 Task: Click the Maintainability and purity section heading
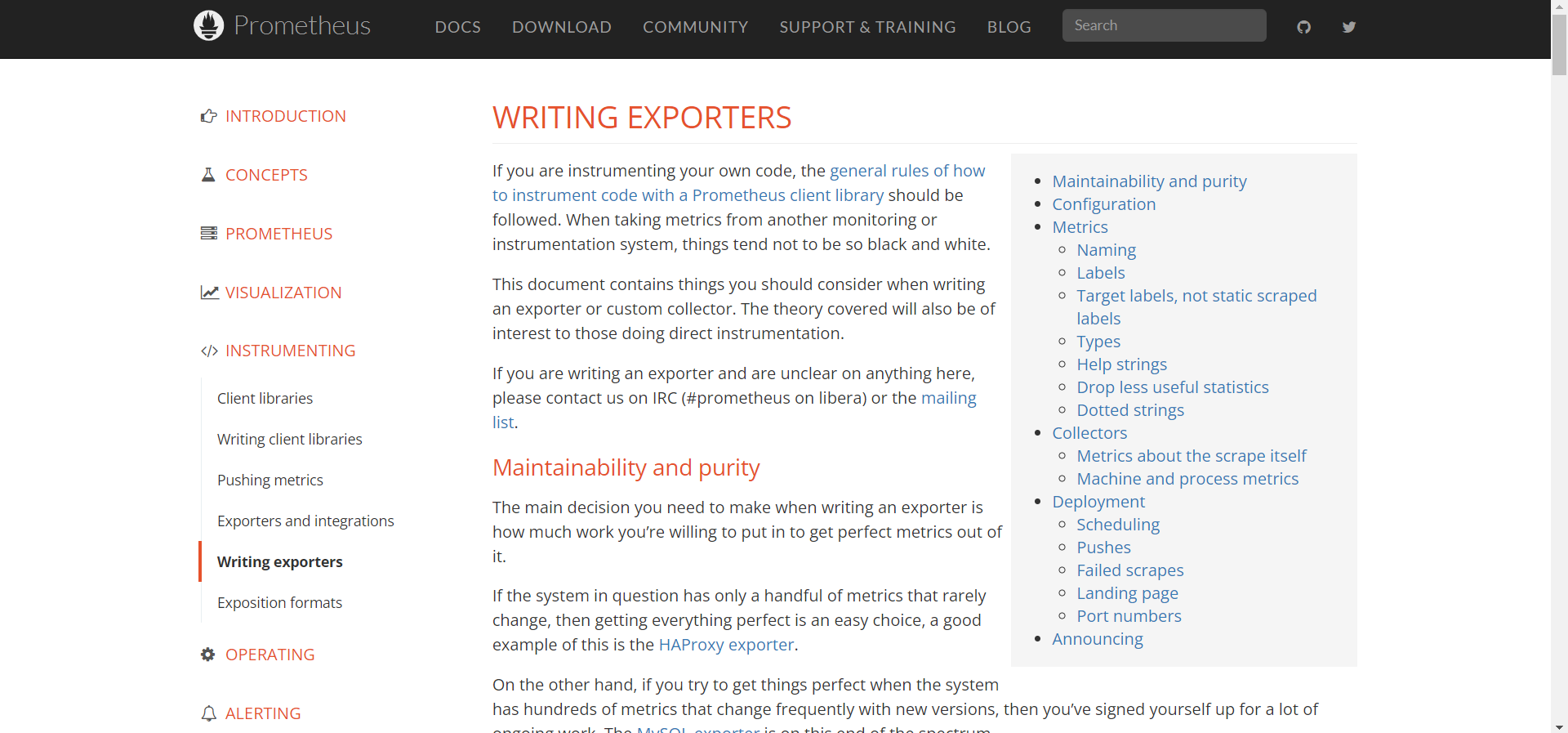tap(626, 467)
